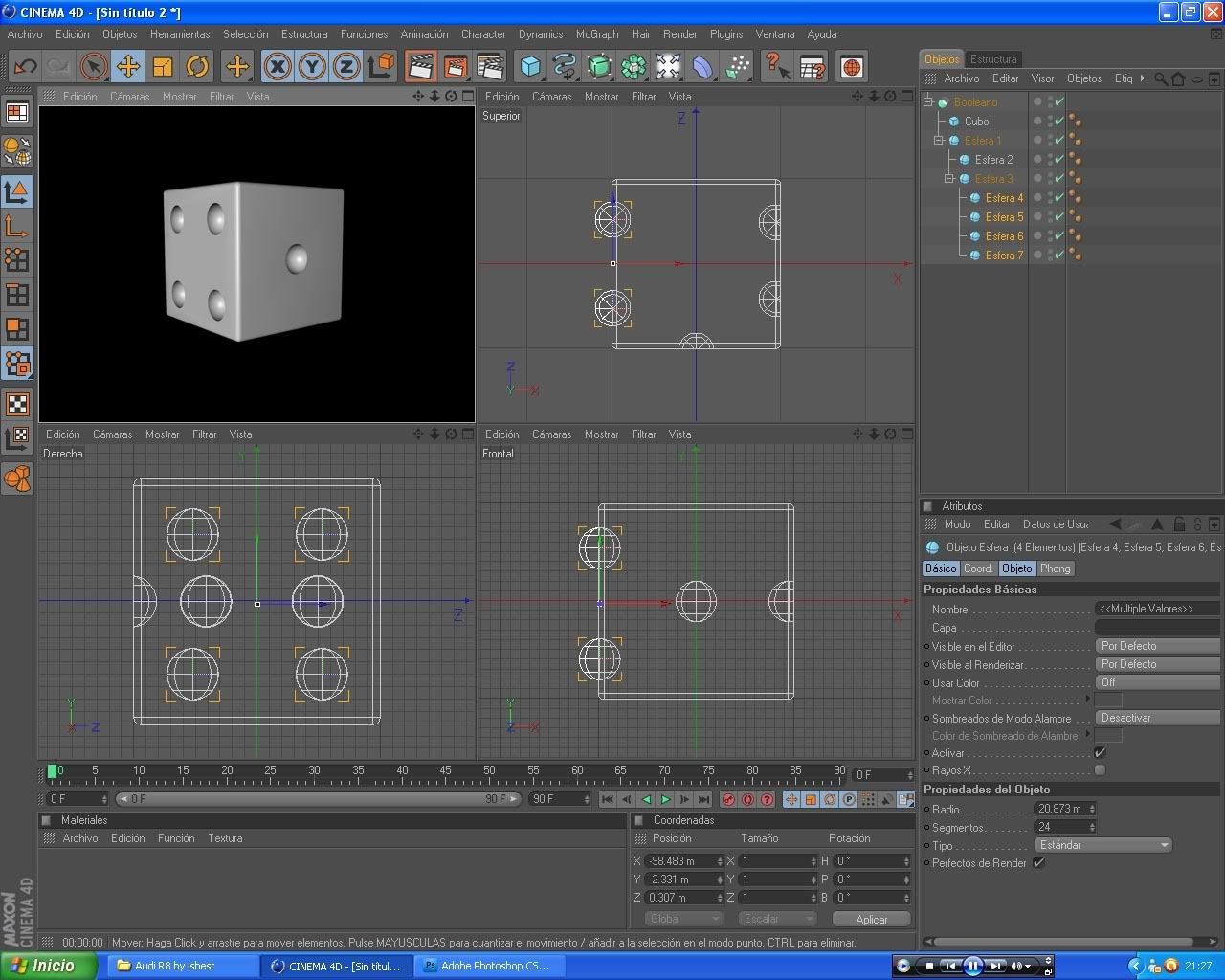Toggle the green check for Esfera 2

coord(1059,160)
